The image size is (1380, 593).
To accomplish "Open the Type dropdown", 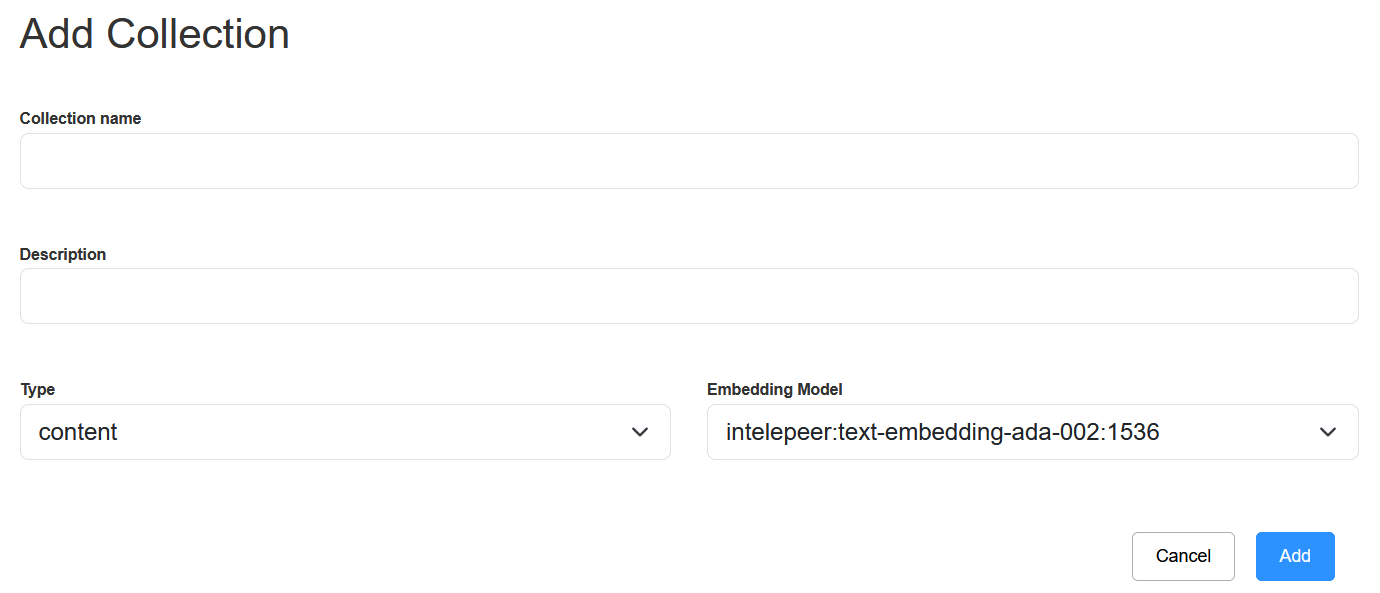I will click(x=345, y=432).
